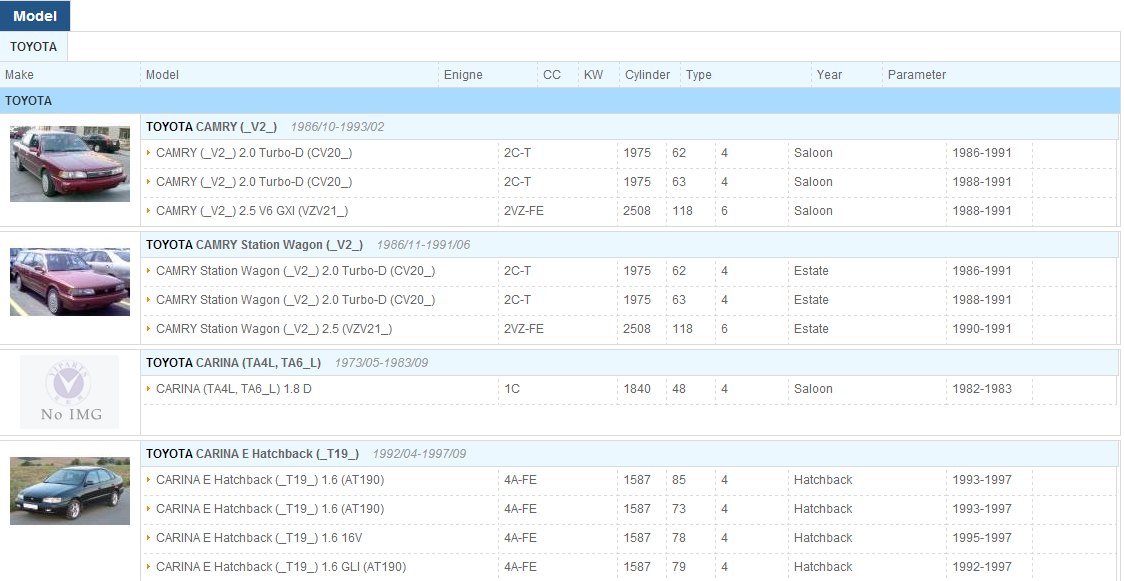Click the orange arrow beside CAMRY 2.5 V6 GXI
This screenshot has height=581, width=1124.
pyautogui.click(x=148, y=211)
